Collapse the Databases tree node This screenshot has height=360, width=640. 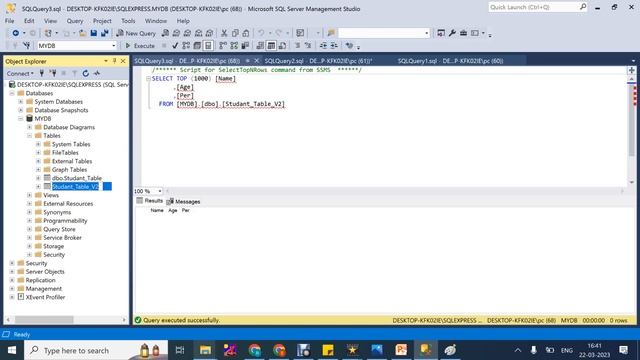tap(12, 93)
